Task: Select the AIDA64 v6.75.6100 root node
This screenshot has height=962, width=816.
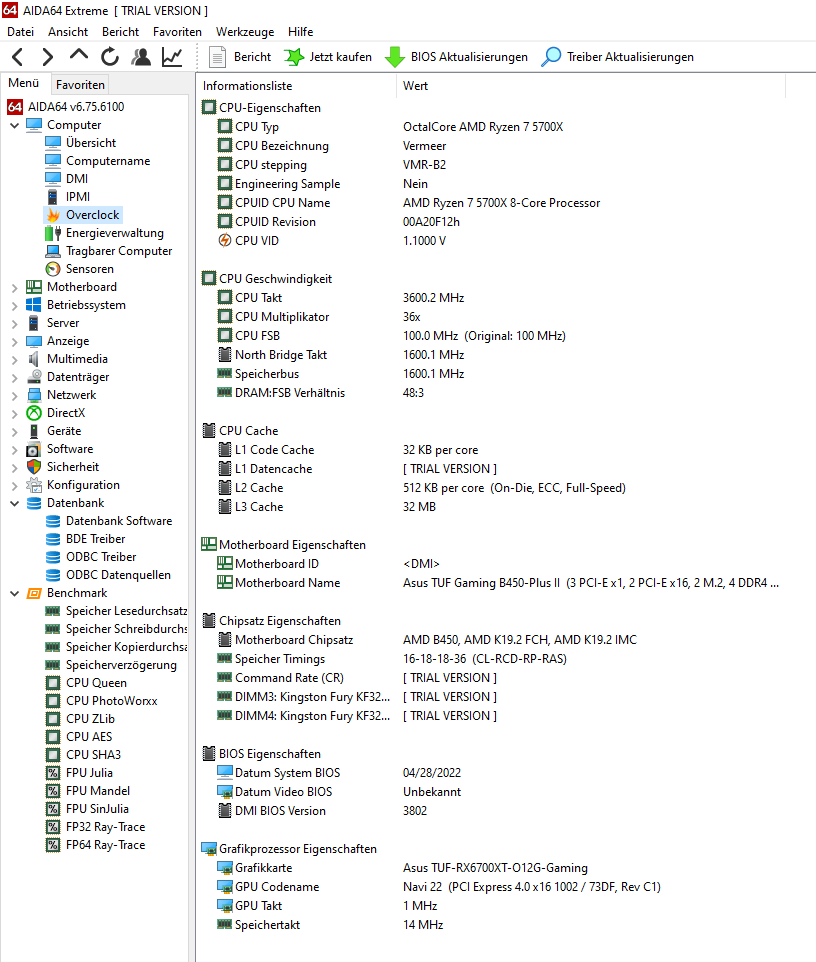Action: click(76, 107)
